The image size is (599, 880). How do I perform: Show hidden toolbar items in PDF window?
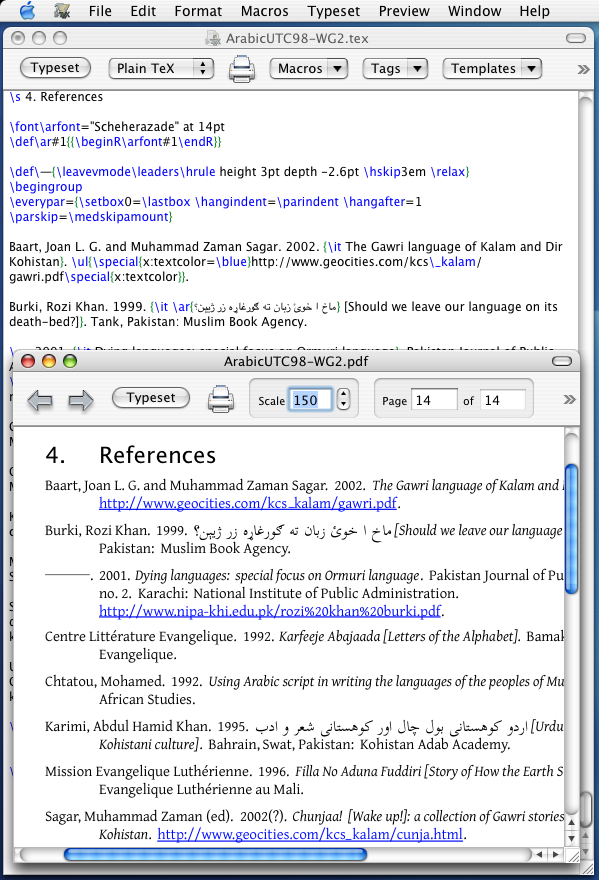pyautogui.click(x=570, y=400)
